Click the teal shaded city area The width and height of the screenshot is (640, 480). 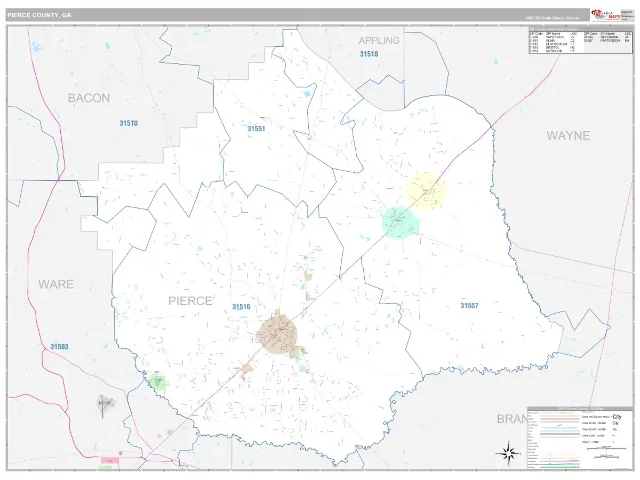(401, 222)
